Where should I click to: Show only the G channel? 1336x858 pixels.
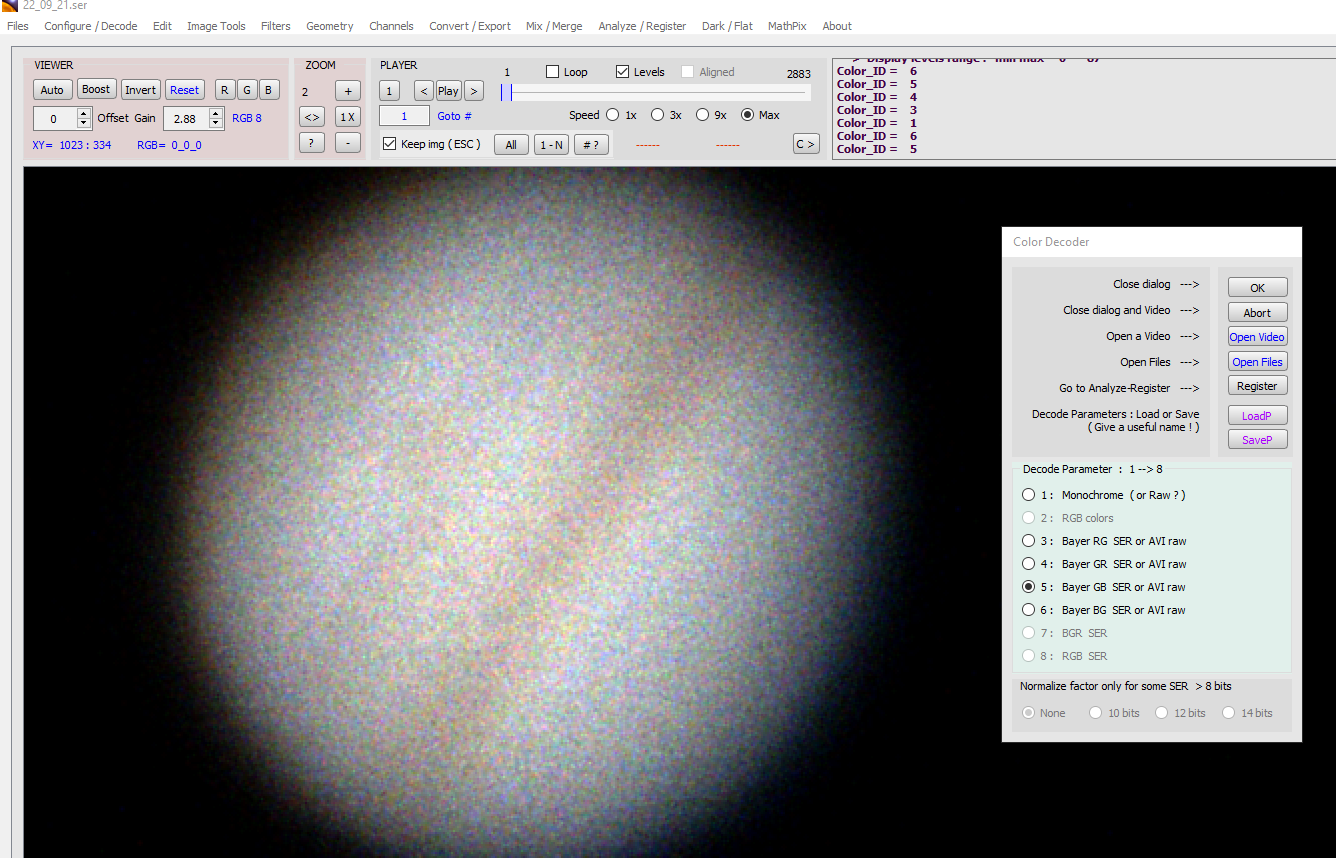tap(247, 90)
